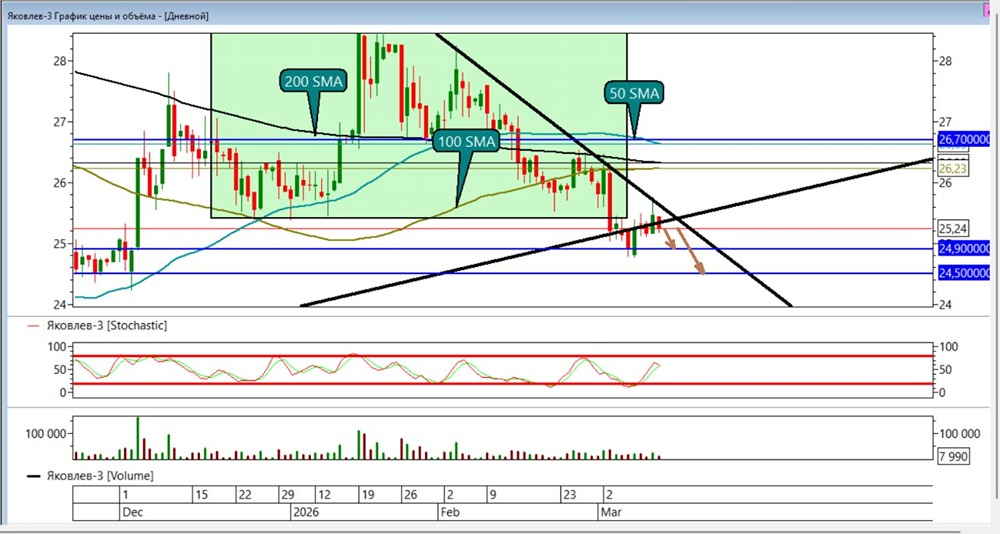Click the '100' label on the left stochastic axis

coord(57,346)
